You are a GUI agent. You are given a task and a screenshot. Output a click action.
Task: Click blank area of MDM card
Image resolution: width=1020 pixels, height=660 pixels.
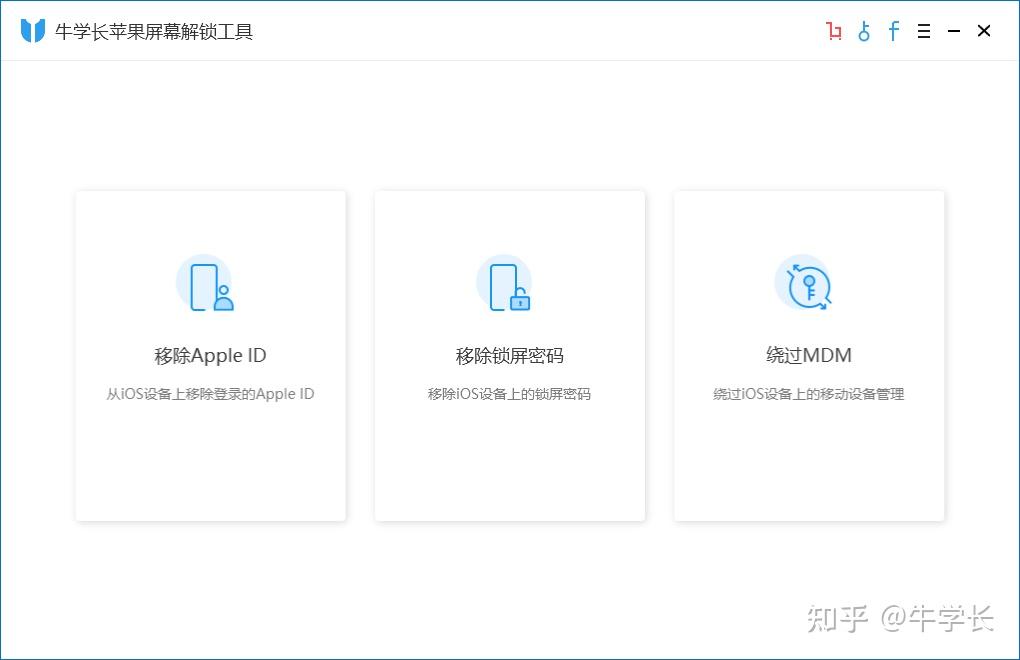pos(808,465)
